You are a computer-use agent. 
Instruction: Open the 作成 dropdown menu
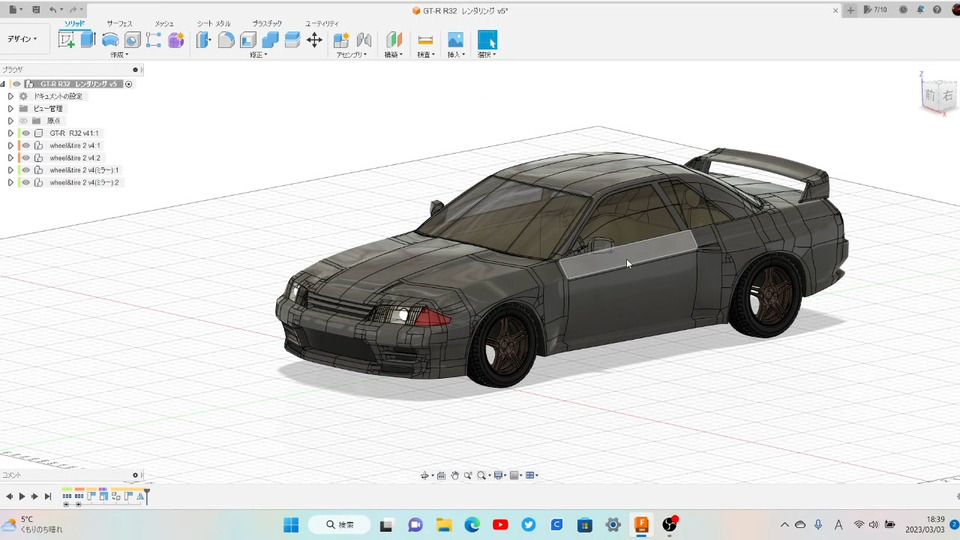click(x=119, y=54)
